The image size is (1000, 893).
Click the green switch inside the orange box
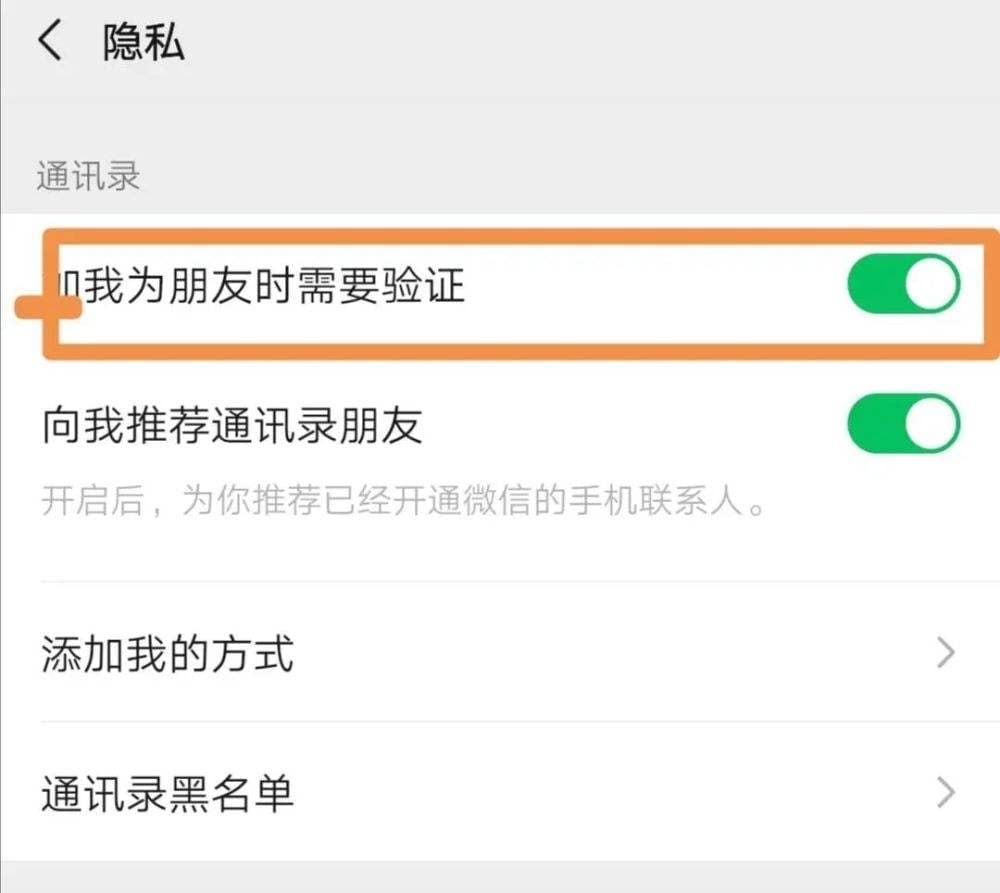tap(901, 285)
